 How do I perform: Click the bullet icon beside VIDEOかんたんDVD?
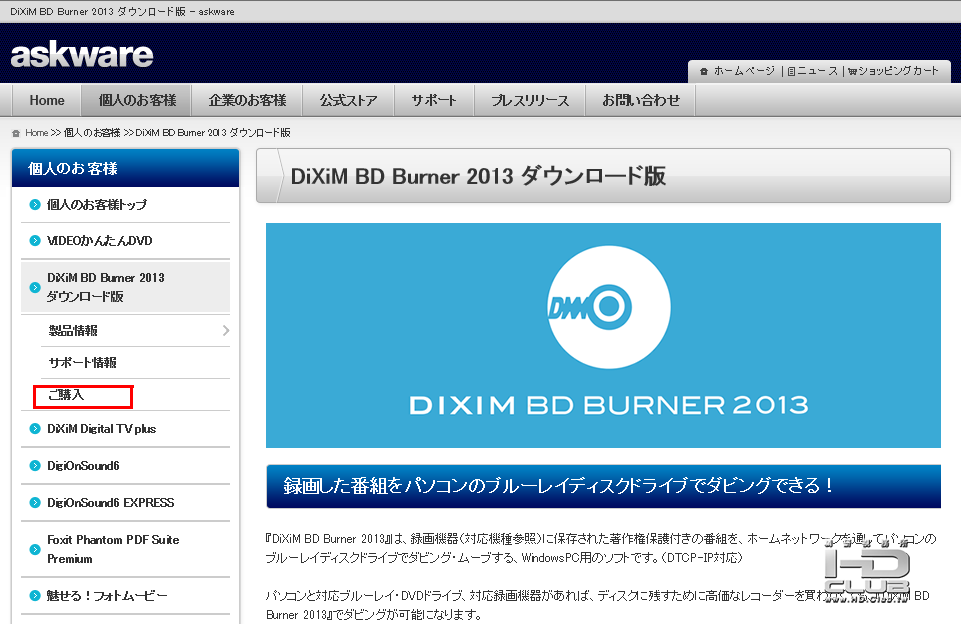[x=35, y=241]
